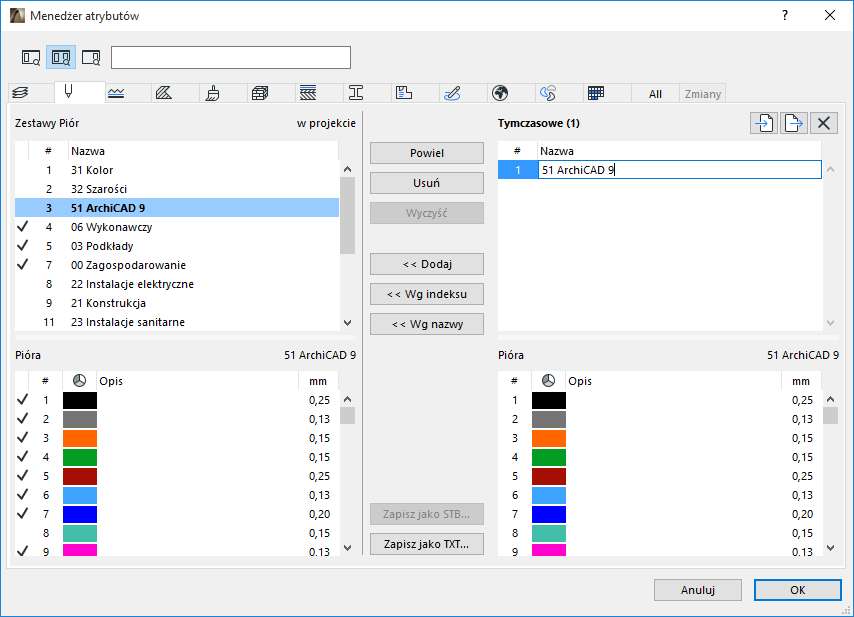Screen dimensions: 854x617
Task: Cancel with the Anuluj button
Action: coord(698,590)
